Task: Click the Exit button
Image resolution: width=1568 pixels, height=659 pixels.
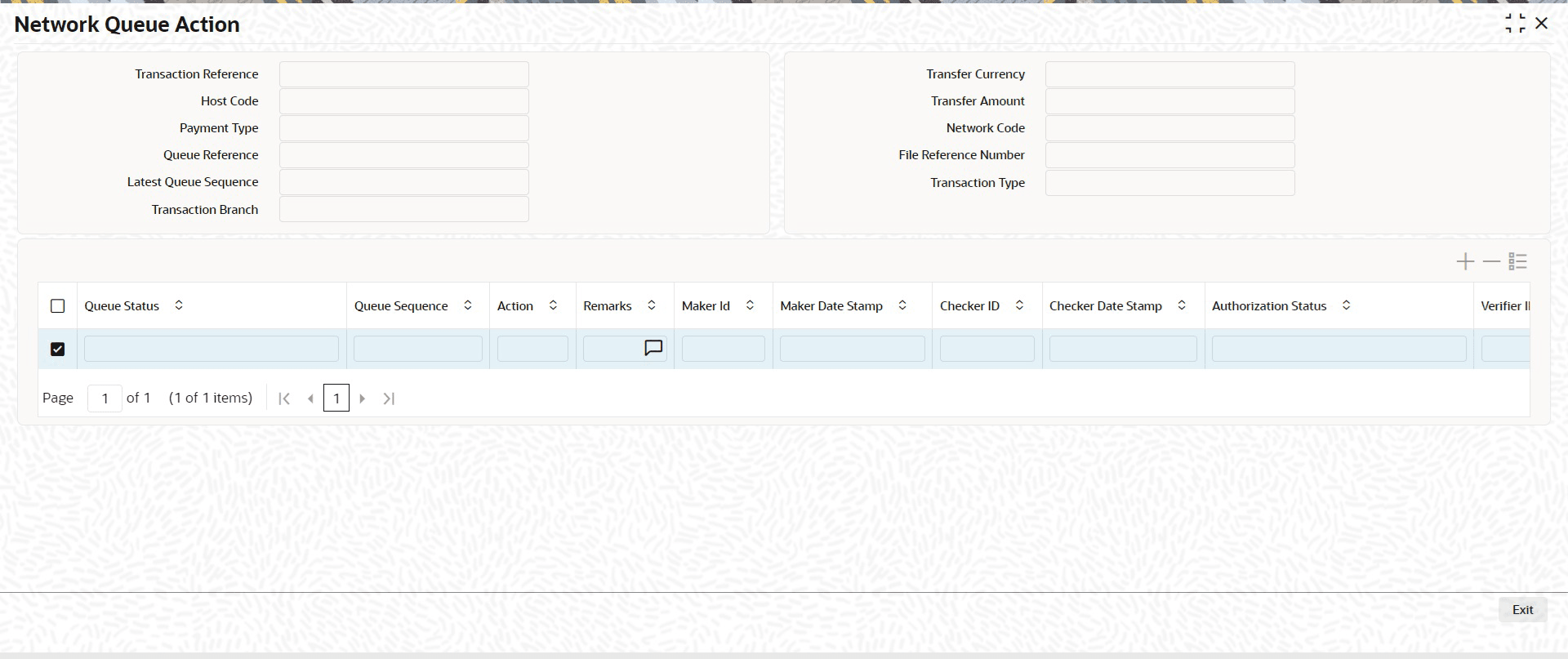Action: click(x=1523, y=610)
